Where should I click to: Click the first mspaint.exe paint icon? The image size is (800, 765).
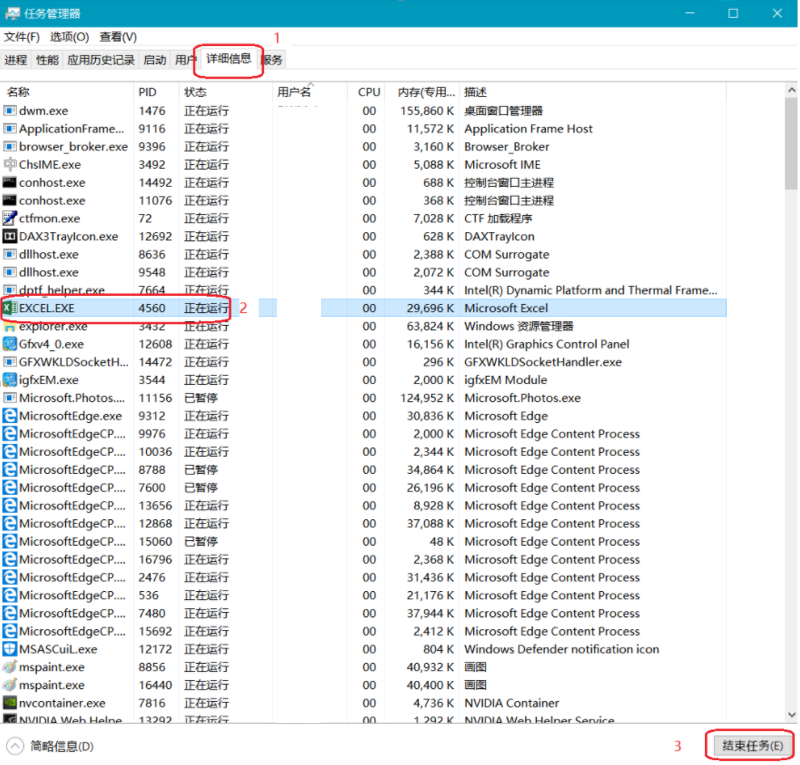coord(10,667)
